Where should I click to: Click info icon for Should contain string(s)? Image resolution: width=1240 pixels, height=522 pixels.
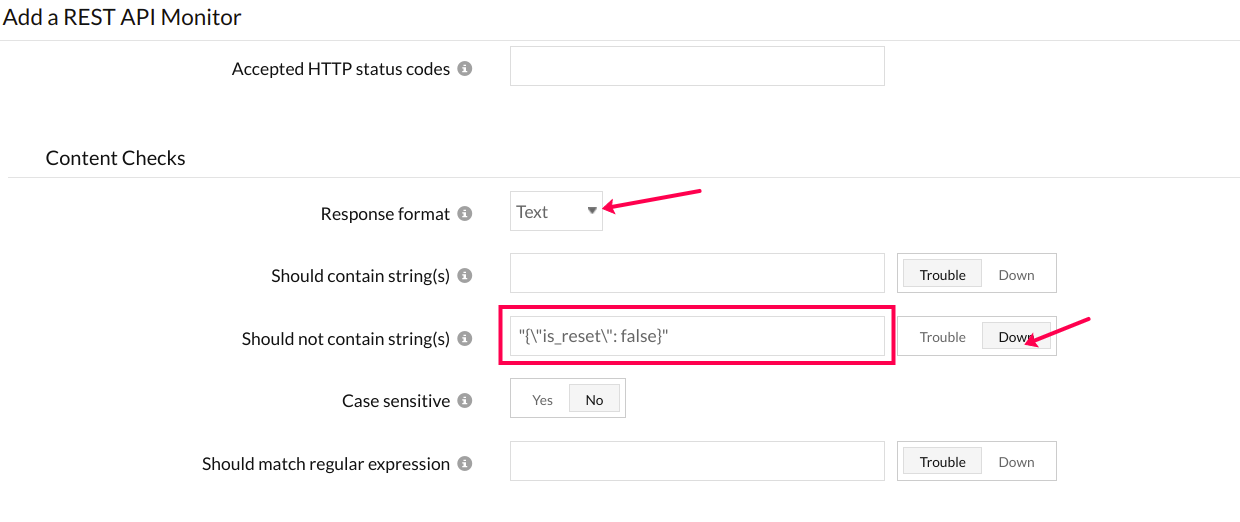point(465,276)
